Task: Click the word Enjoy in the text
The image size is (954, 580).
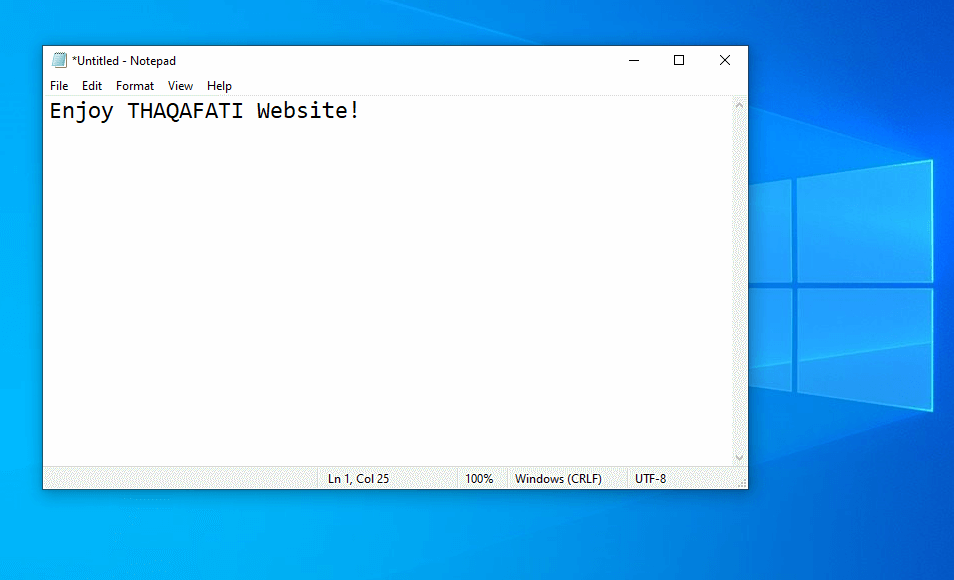Action: tap(82, 112)
